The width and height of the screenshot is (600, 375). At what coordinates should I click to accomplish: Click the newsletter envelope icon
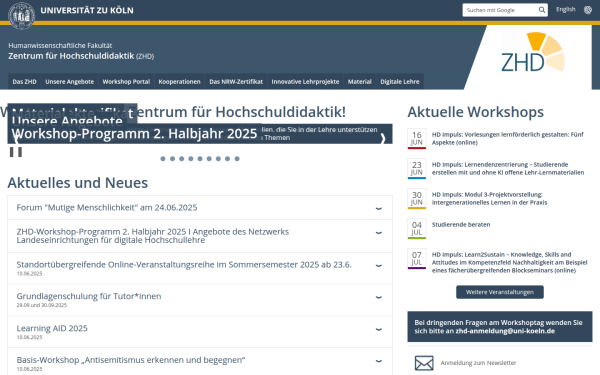tap(424, 363)
